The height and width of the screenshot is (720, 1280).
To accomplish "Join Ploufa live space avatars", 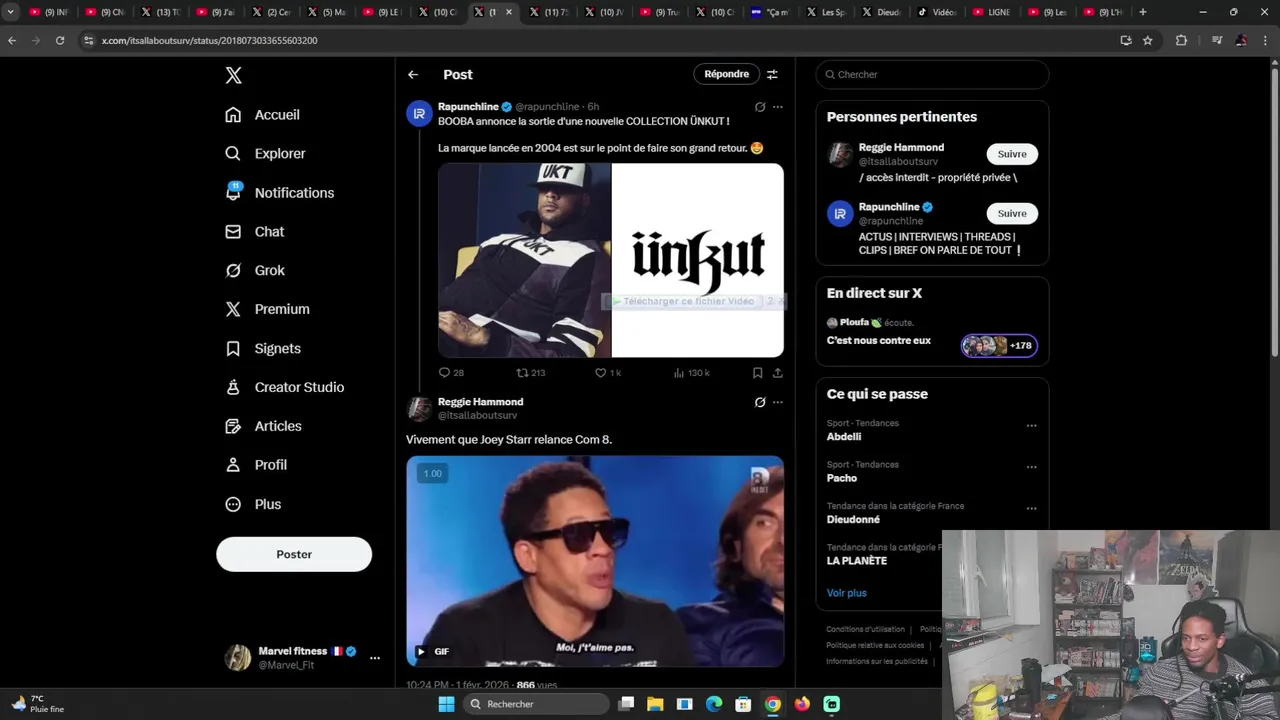I will [x=1000, y=346].
